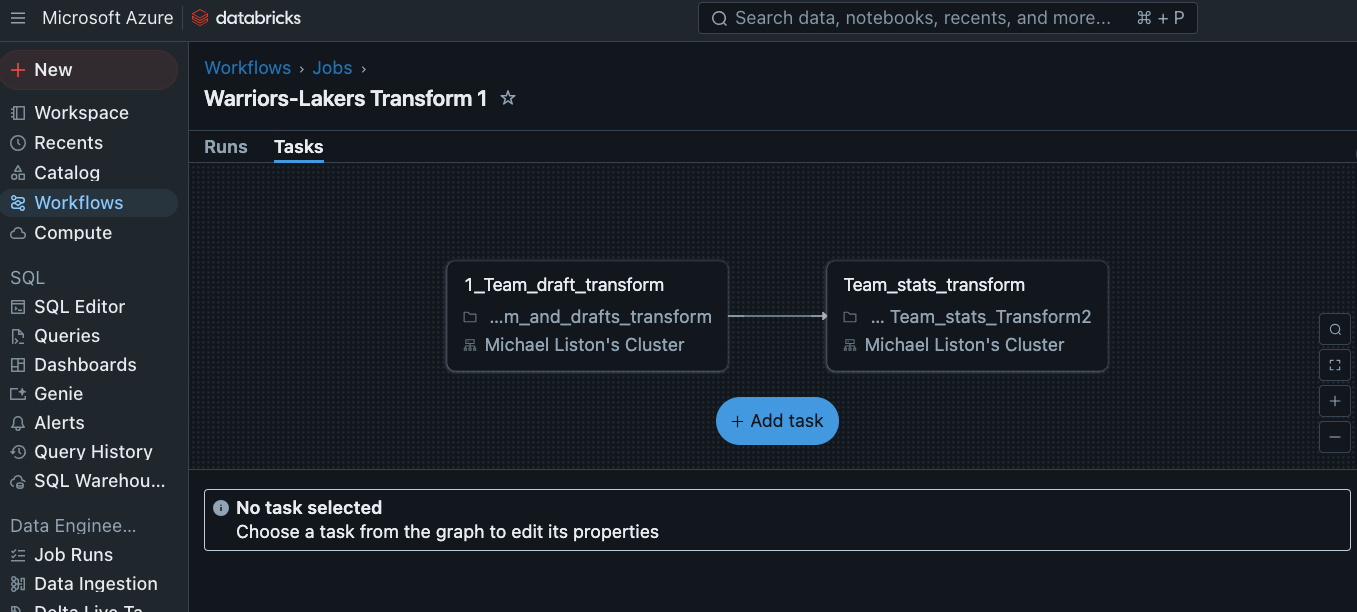Click the Microsoft Azure title text
The image size is (1357, 612).
(x=108, y=18)
